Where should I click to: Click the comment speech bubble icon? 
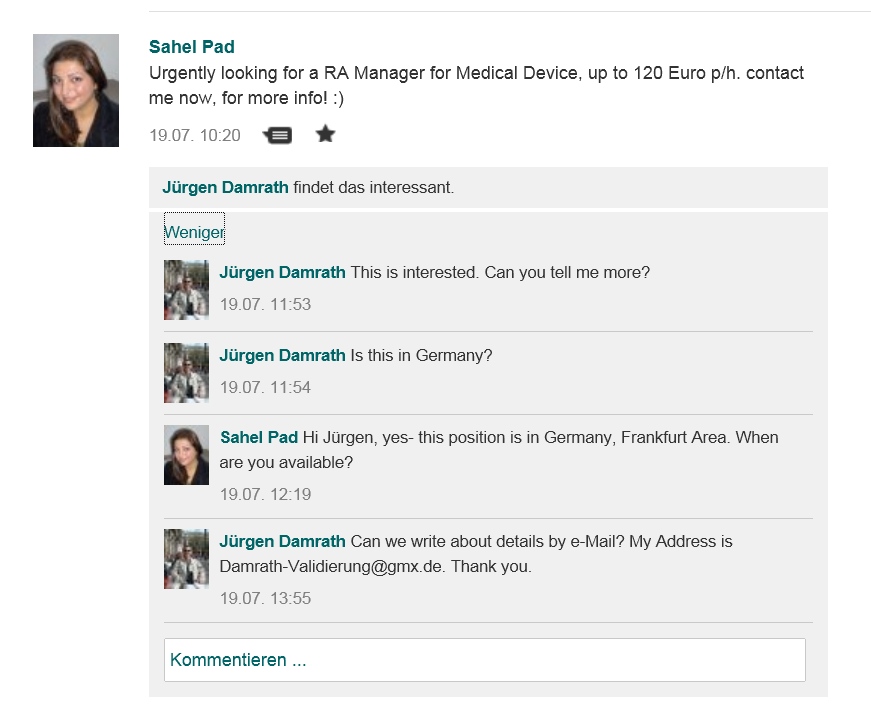coord(278,135)
